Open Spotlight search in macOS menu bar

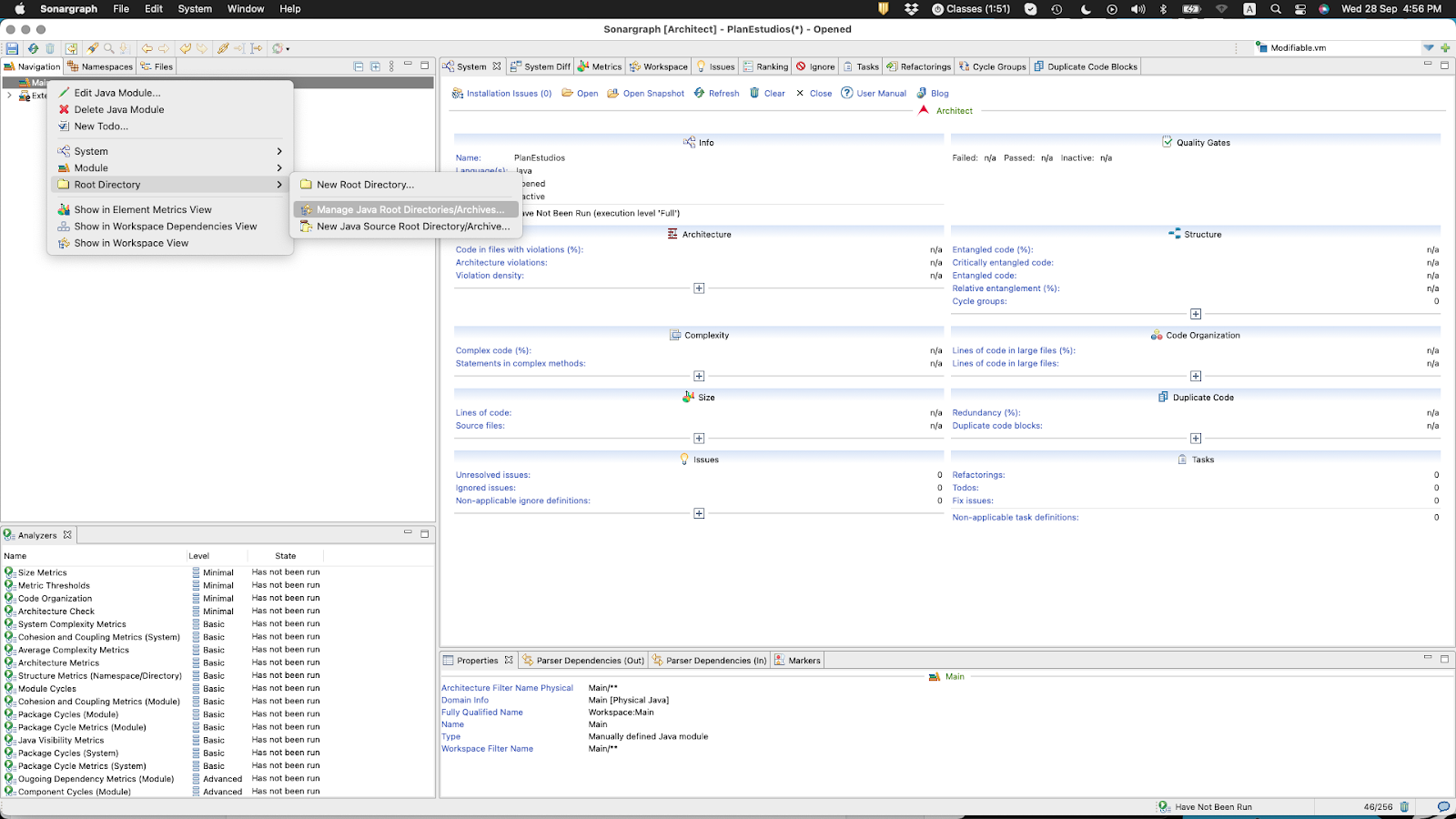1276,9
